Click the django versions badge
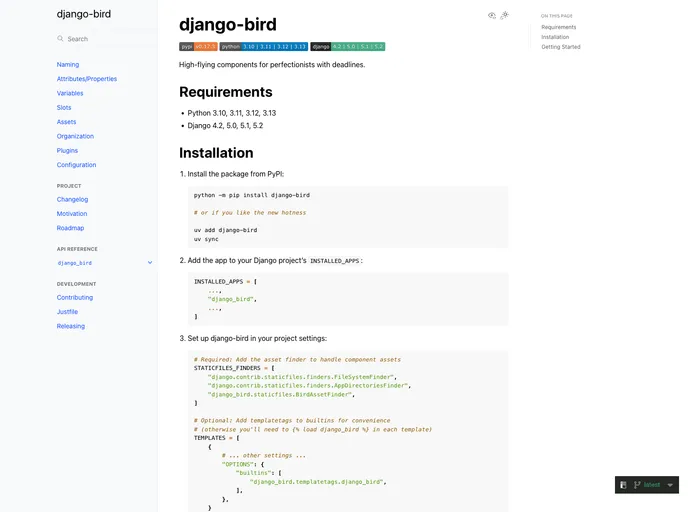Screen dimensions: 688x512 pyautogui.click(x=348, y=47)
